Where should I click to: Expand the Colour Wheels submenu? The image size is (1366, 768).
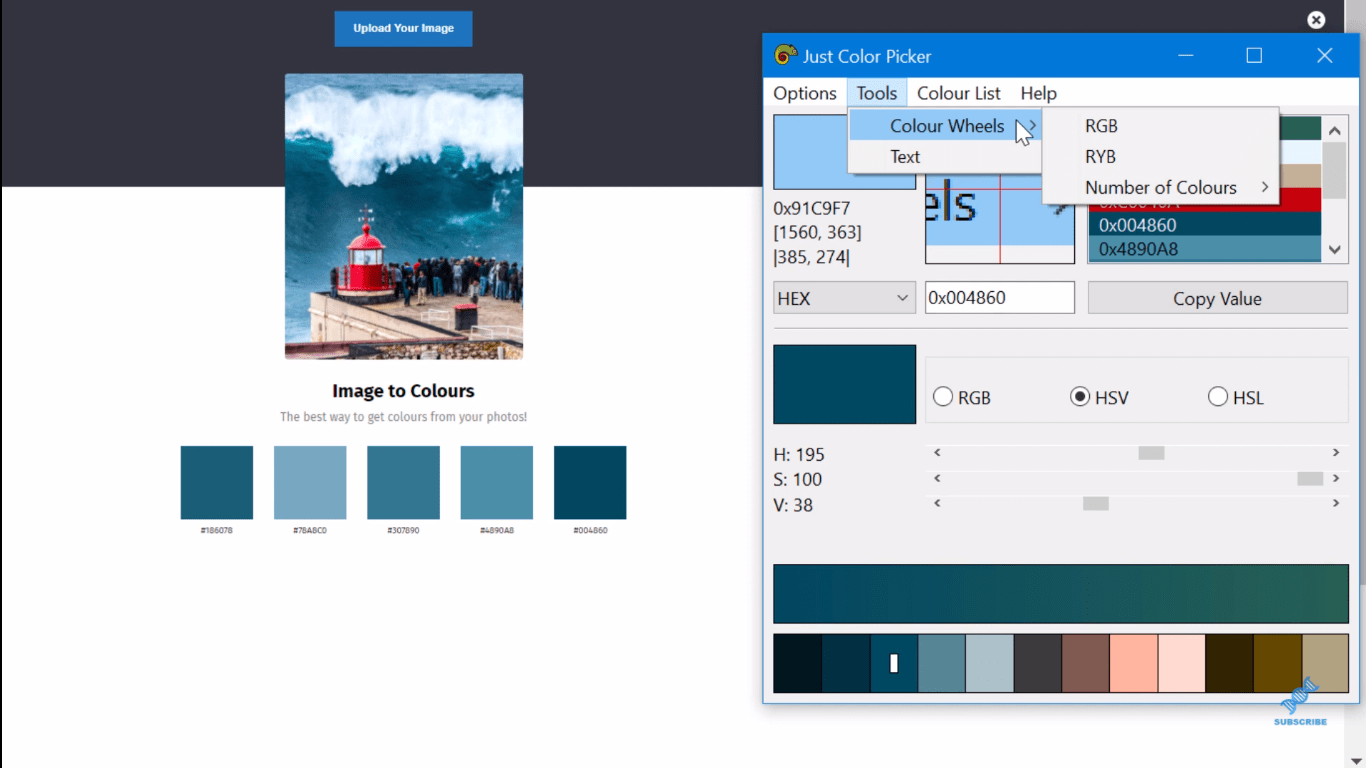946,126
